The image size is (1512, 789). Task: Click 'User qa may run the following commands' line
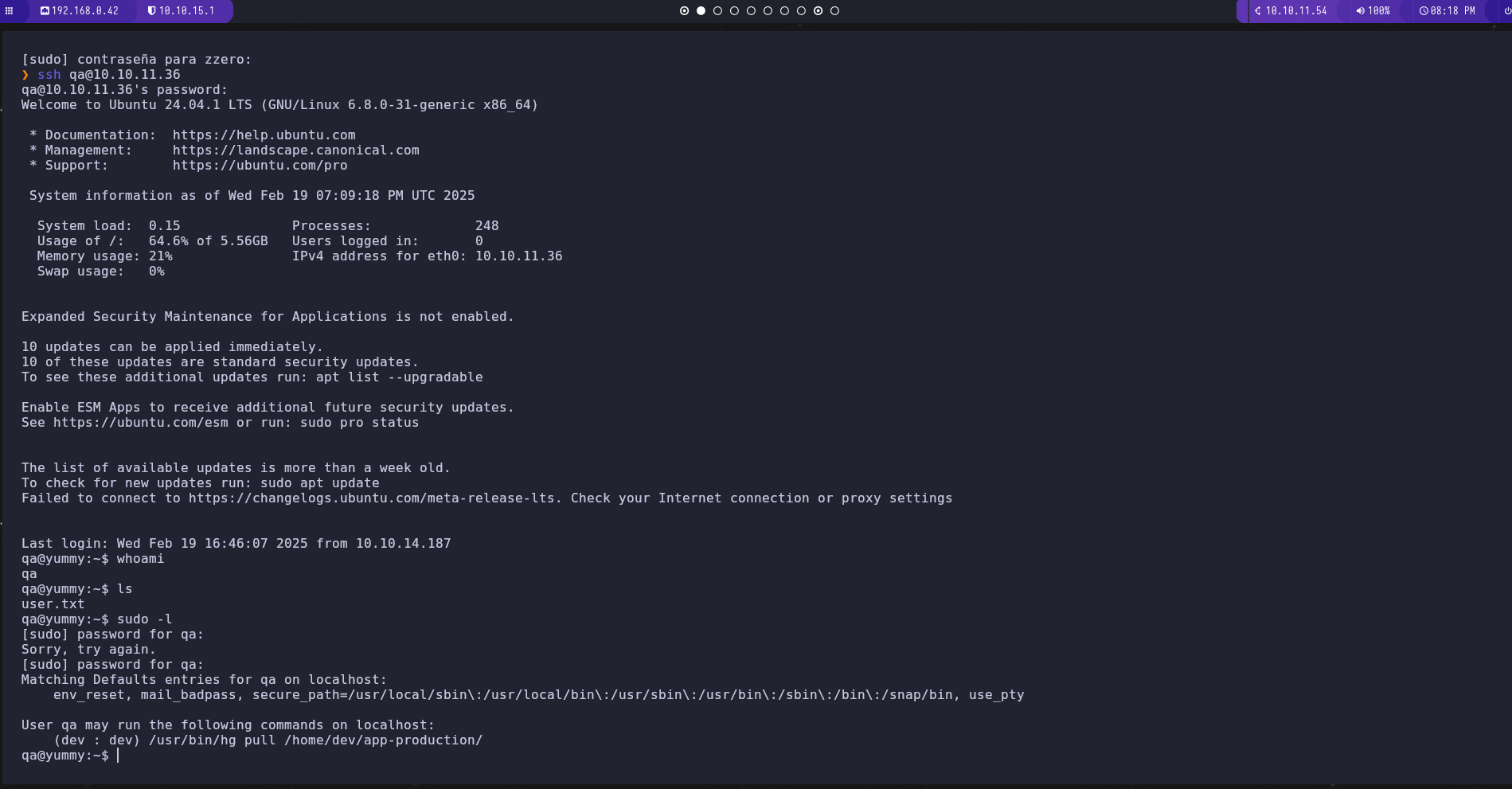[x=229, y=725]
